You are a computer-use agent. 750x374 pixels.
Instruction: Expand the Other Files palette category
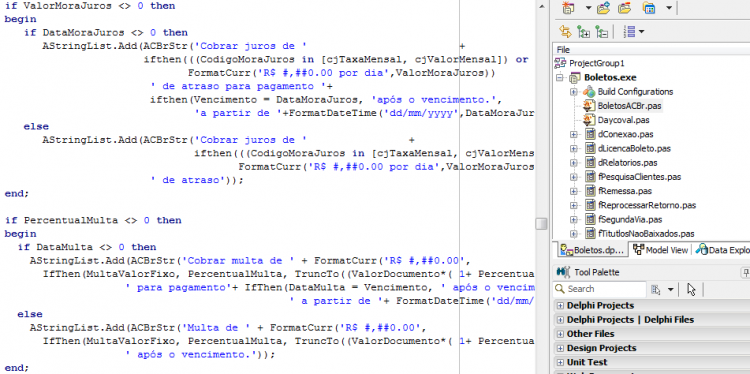(561, 334)
